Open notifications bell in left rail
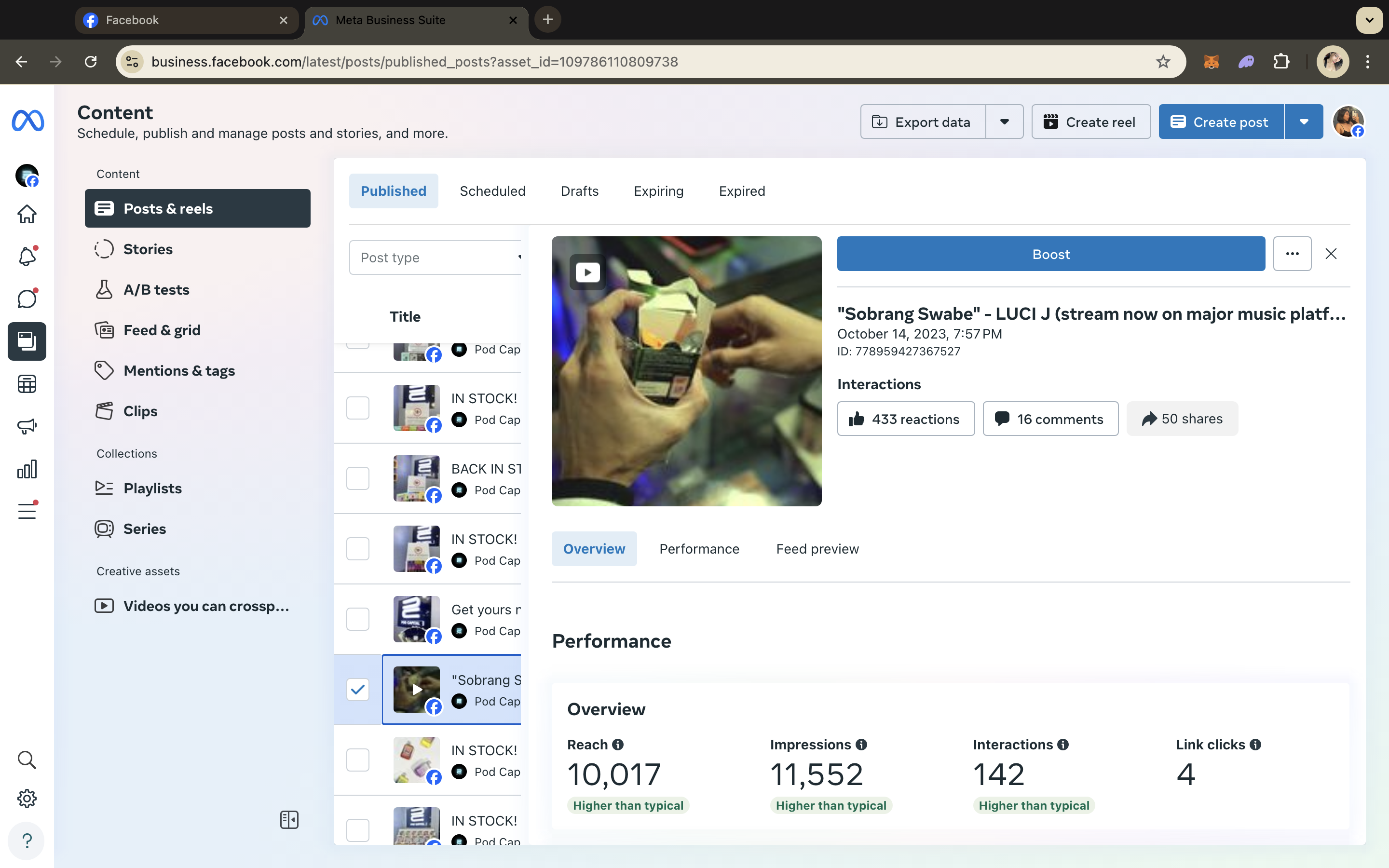Viewport: 1389px width, 868px height. [x=27, y=256]
